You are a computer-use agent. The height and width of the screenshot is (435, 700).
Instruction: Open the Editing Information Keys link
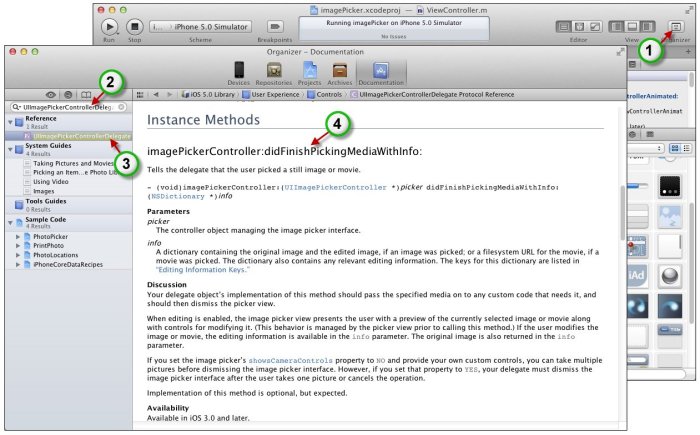tap(203, 270)
